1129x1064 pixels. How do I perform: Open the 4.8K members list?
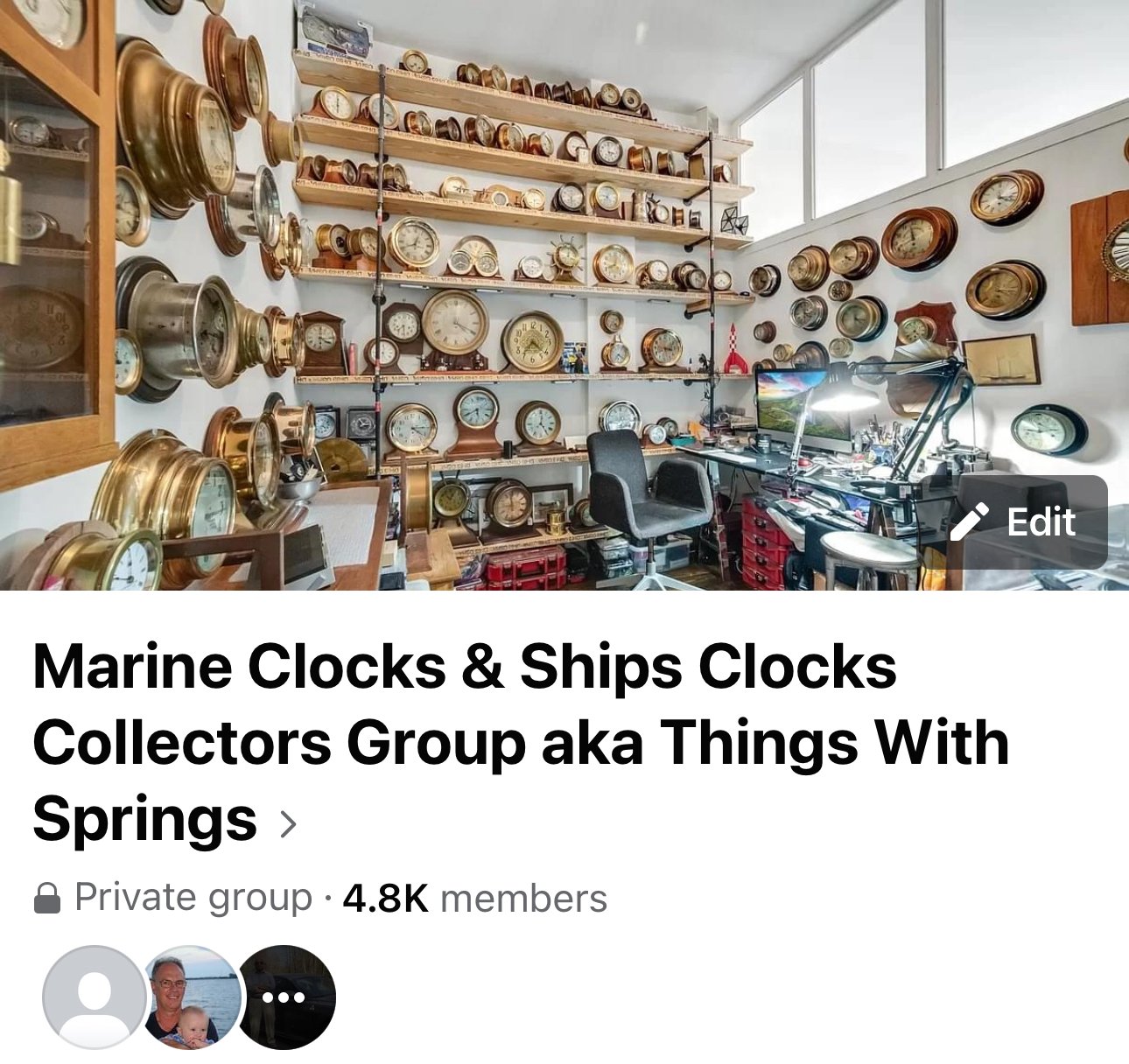coord(474,899)
